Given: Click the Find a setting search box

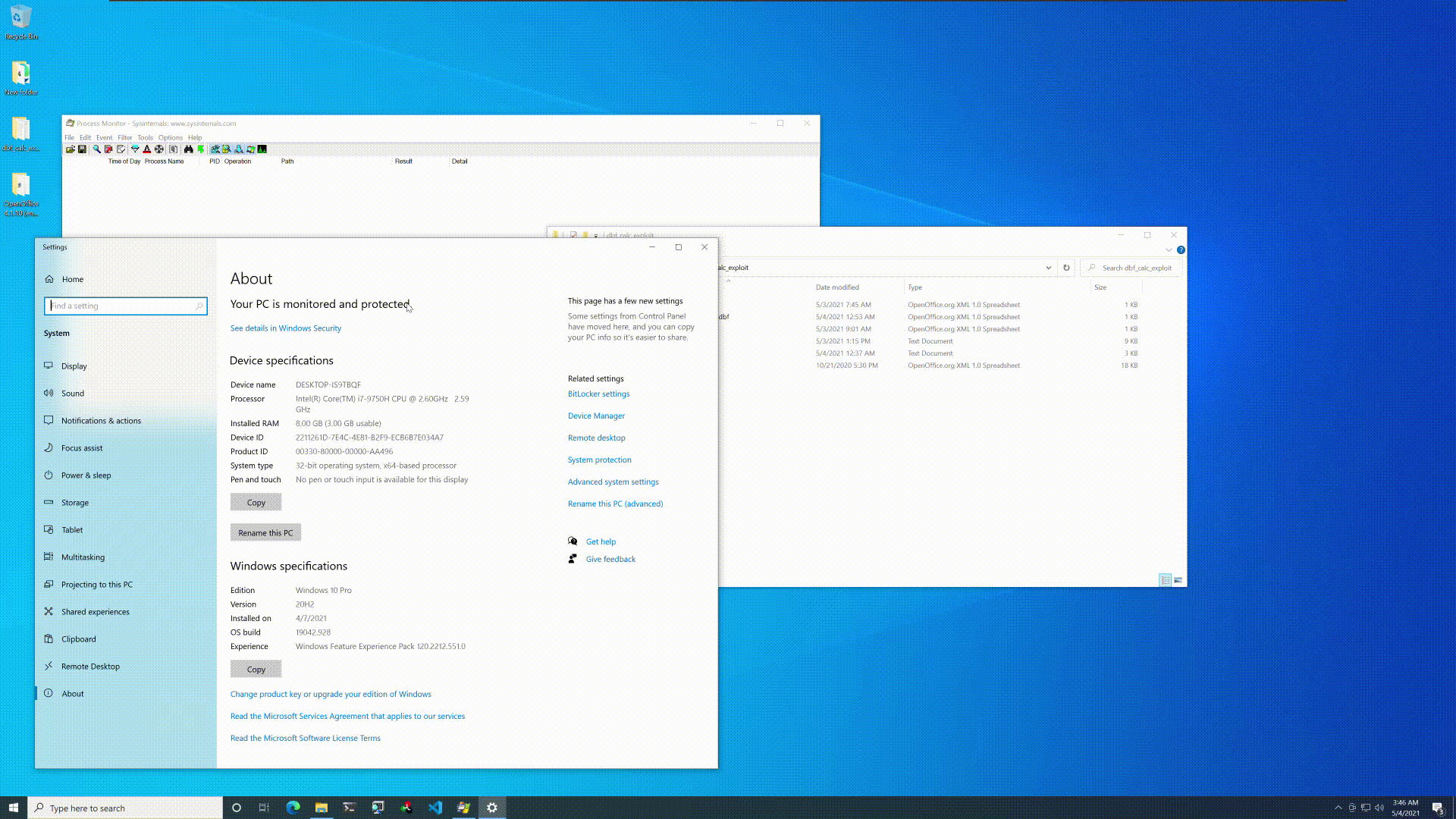Looking at the screenshot, I should (126, 306).
